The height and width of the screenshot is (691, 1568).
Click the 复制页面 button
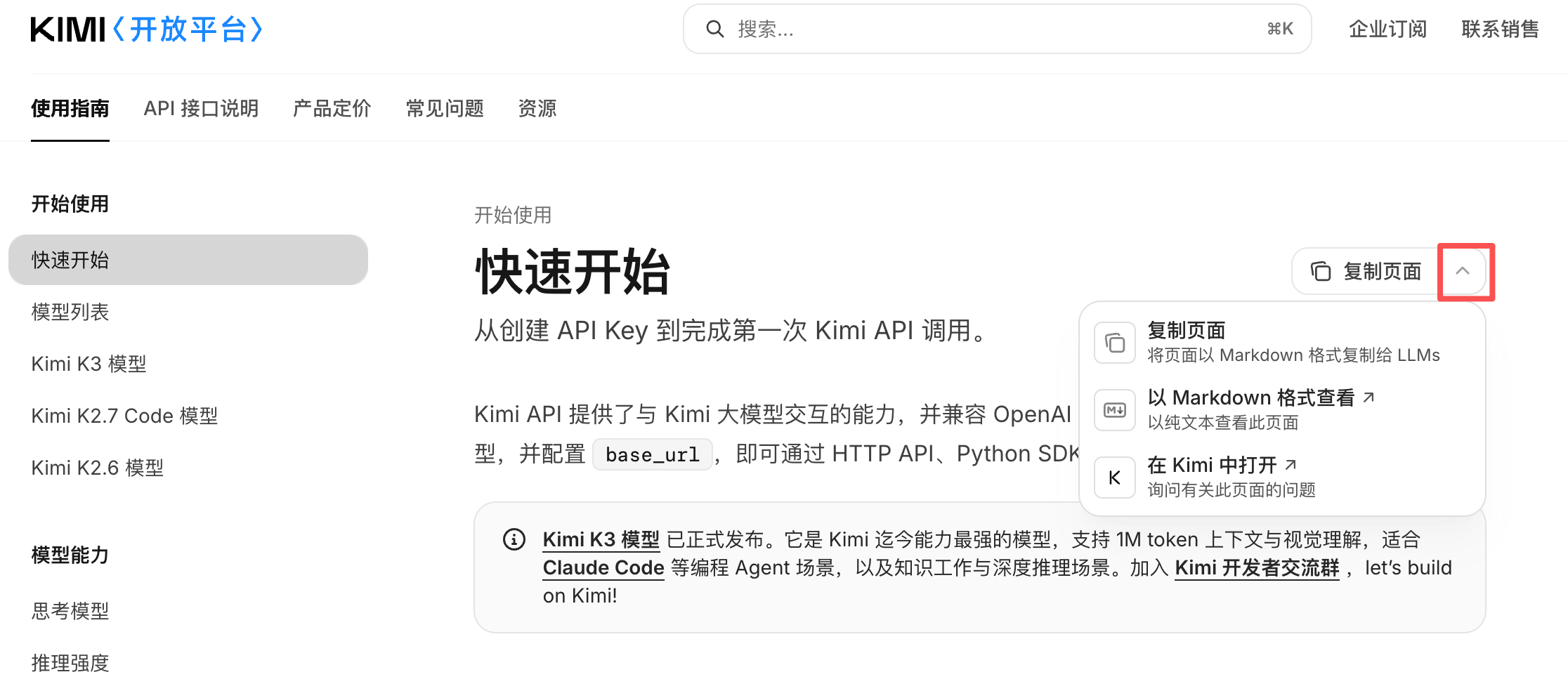coord(1366,271)
